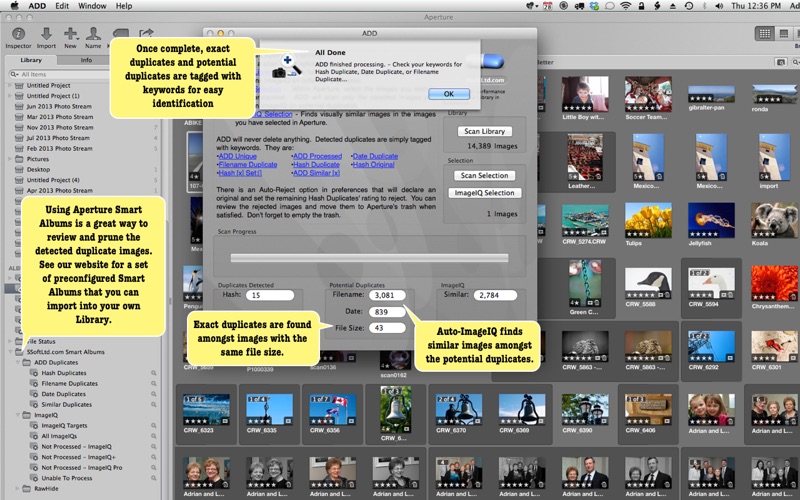The width and height of the screenshot is (800, 500).
Task: Open search settings for Hash Duplicates album
Action: tap(153, 373)
